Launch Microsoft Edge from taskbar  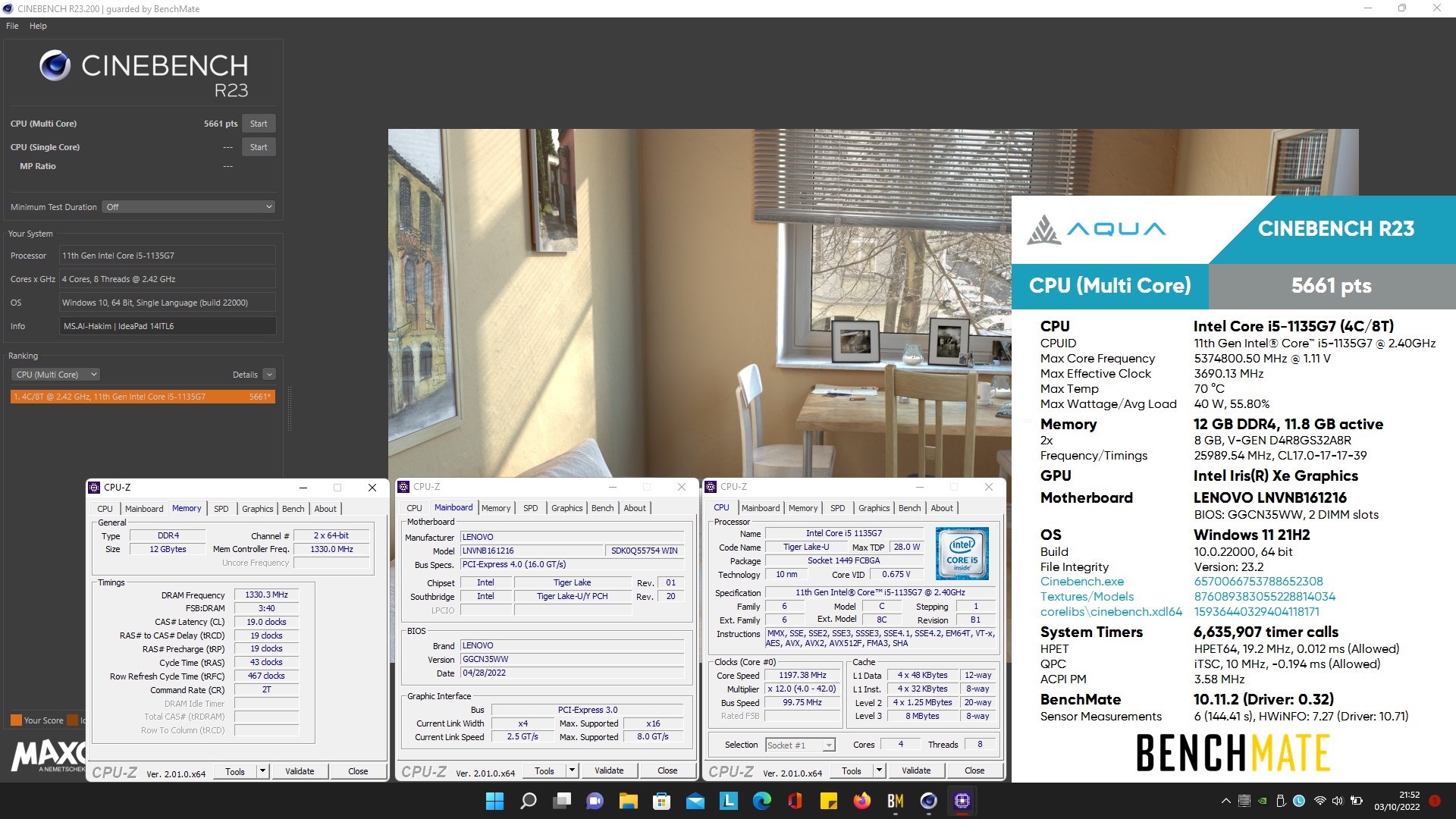point(762,801)
